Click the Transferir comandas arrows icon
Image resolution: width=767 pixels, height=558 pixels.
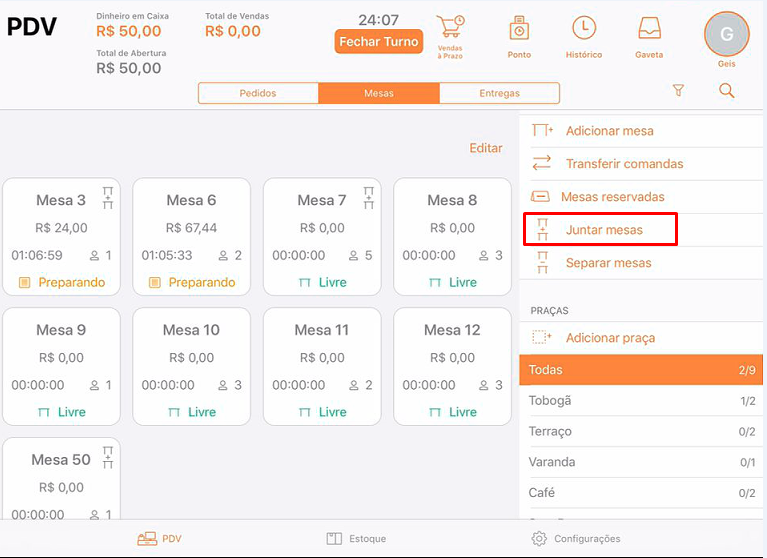(541, 163)
